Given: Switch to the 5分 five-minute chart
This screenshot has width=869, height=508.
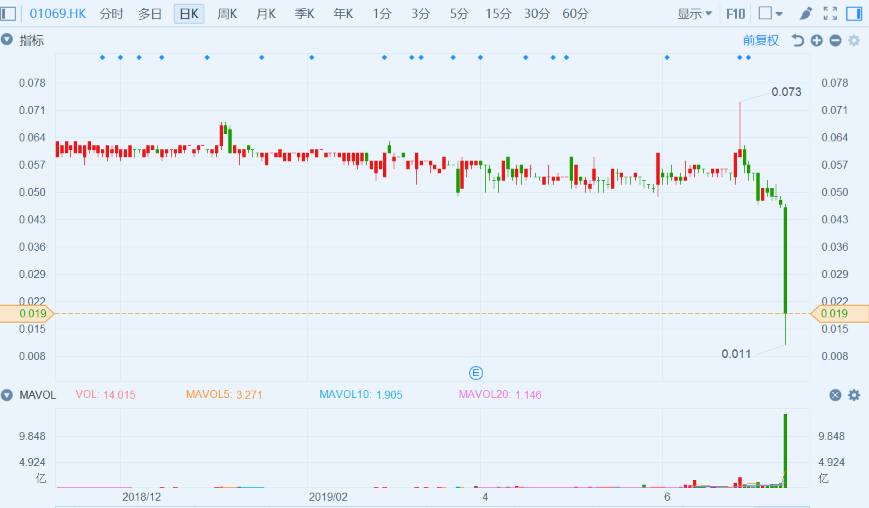Looking at the screenshot, I should [x=459, y=13].
